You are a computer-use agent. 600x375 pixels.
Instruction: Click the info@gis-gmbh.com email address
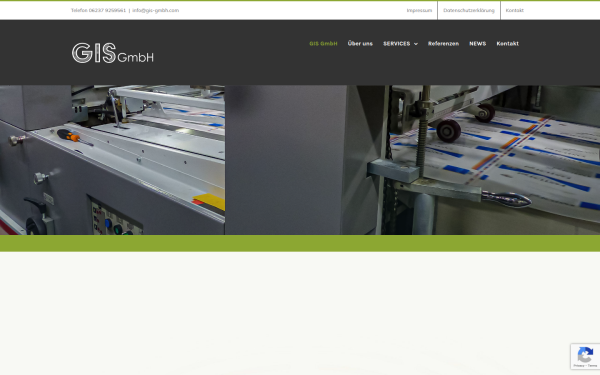coord(155,10)
